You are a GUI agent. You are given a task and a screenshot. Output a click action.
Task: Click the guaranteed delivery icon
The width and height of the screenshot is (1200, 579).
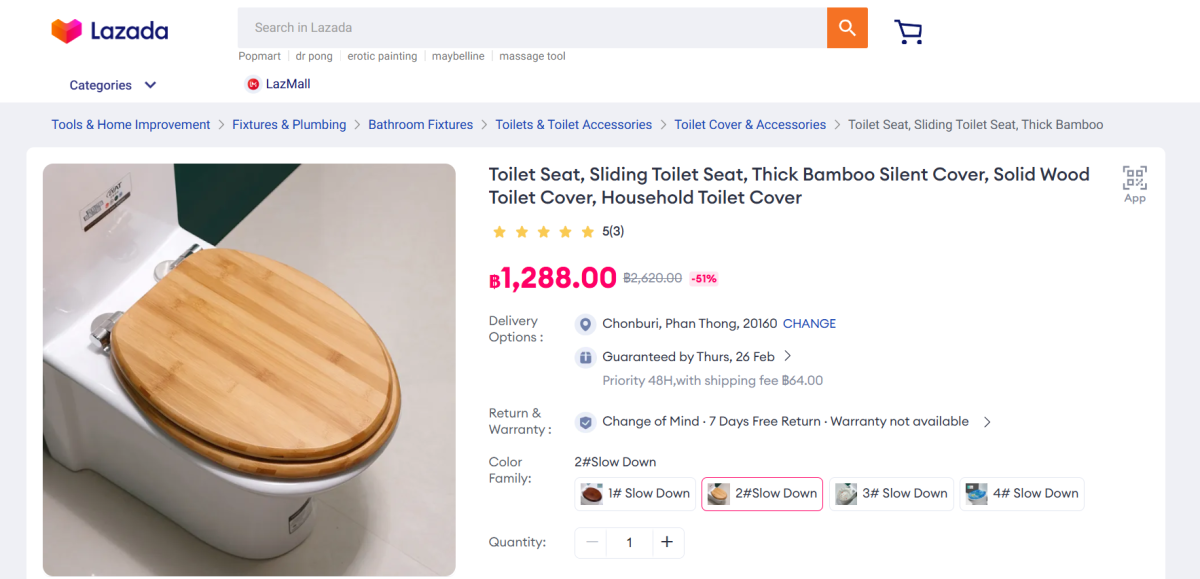[x=586, y=357]
